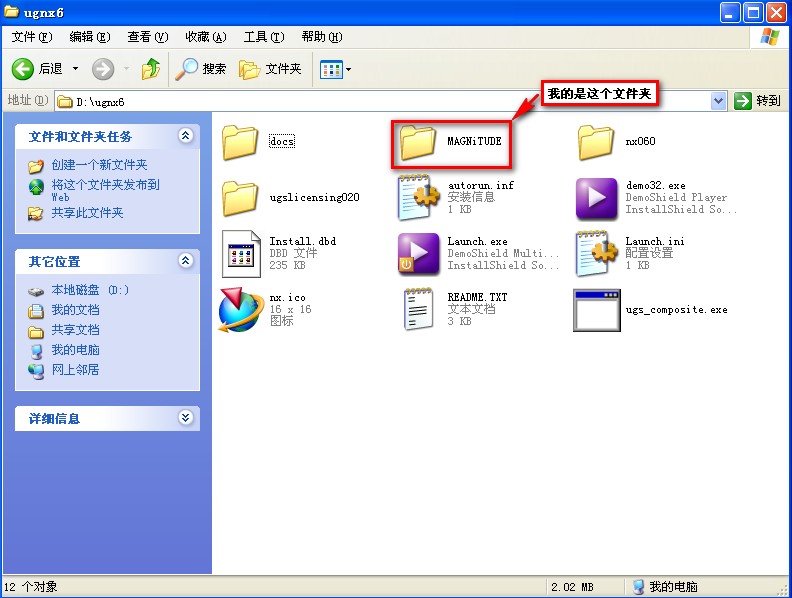Select the README.TXT document icon

[x=418, y=309]
